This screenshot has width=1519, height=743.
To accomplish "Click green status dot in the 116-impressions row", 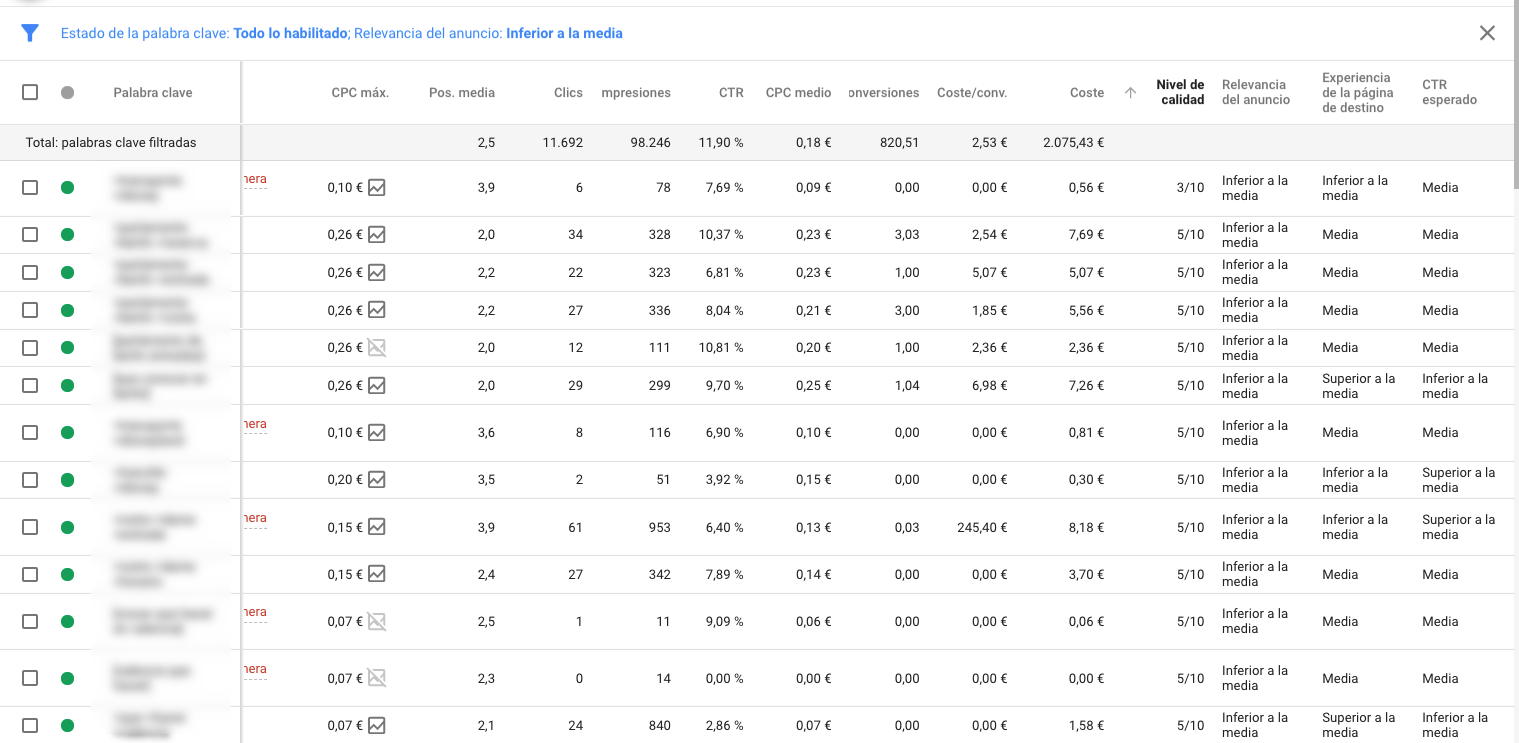I will click(67, 432).
